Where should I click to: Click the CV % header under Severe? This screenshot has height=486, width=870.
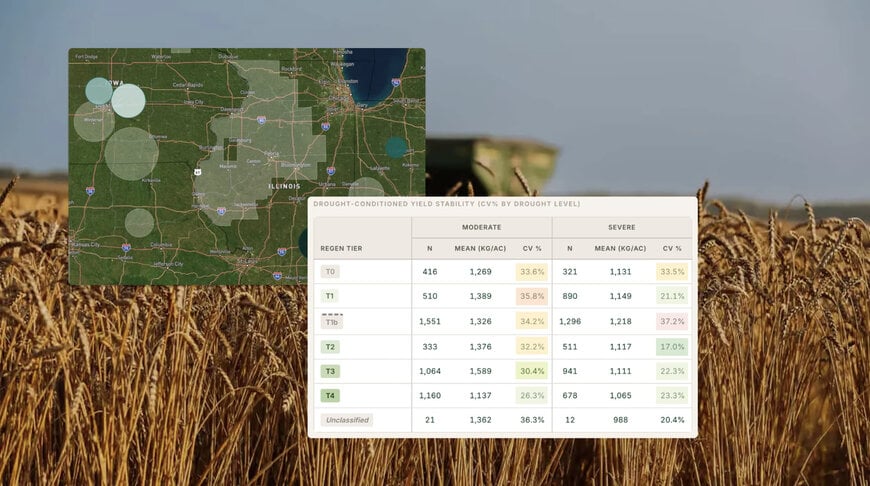click(672, 249)
